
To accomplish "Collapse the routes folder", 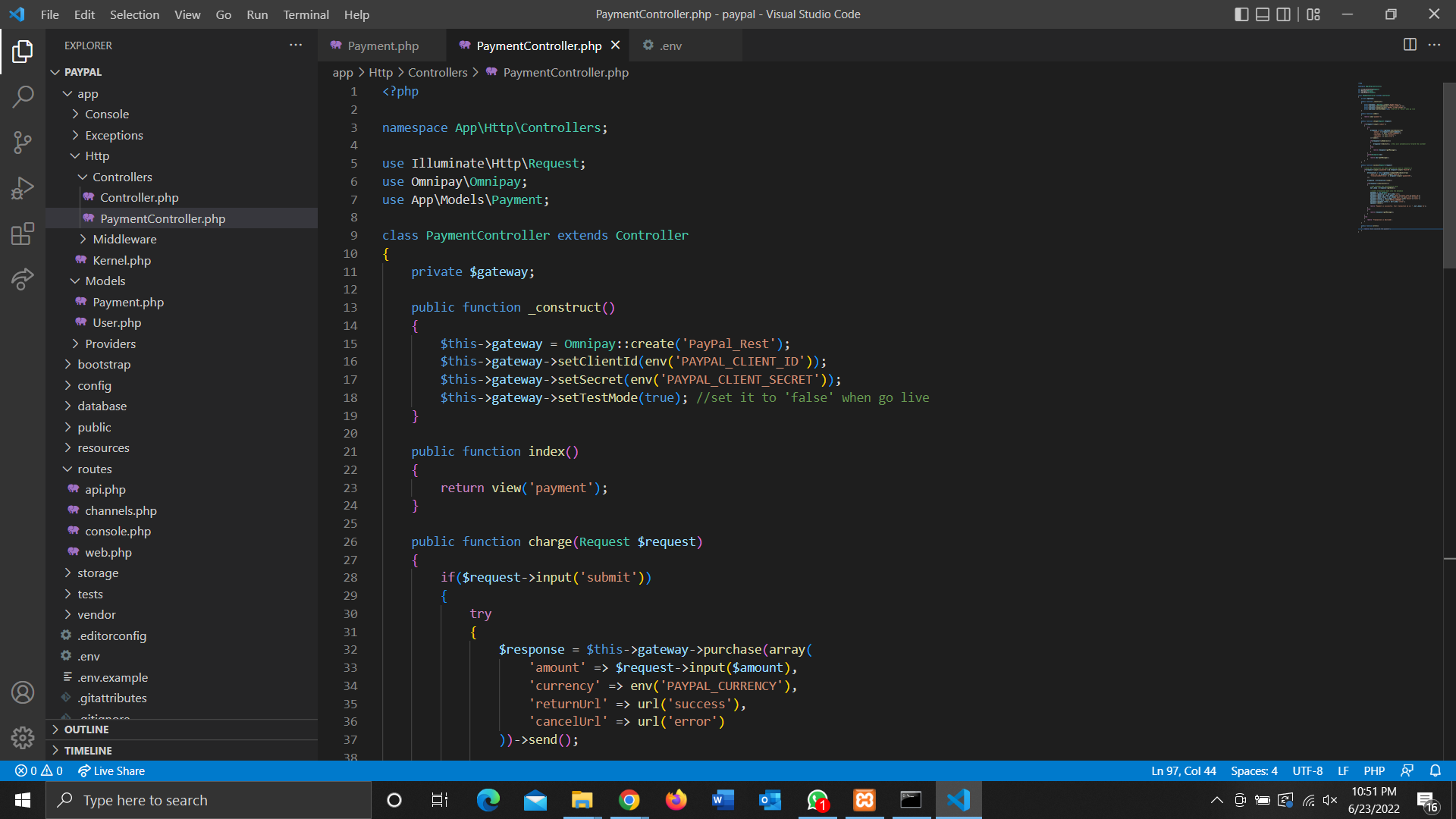I will click(94, 469).
